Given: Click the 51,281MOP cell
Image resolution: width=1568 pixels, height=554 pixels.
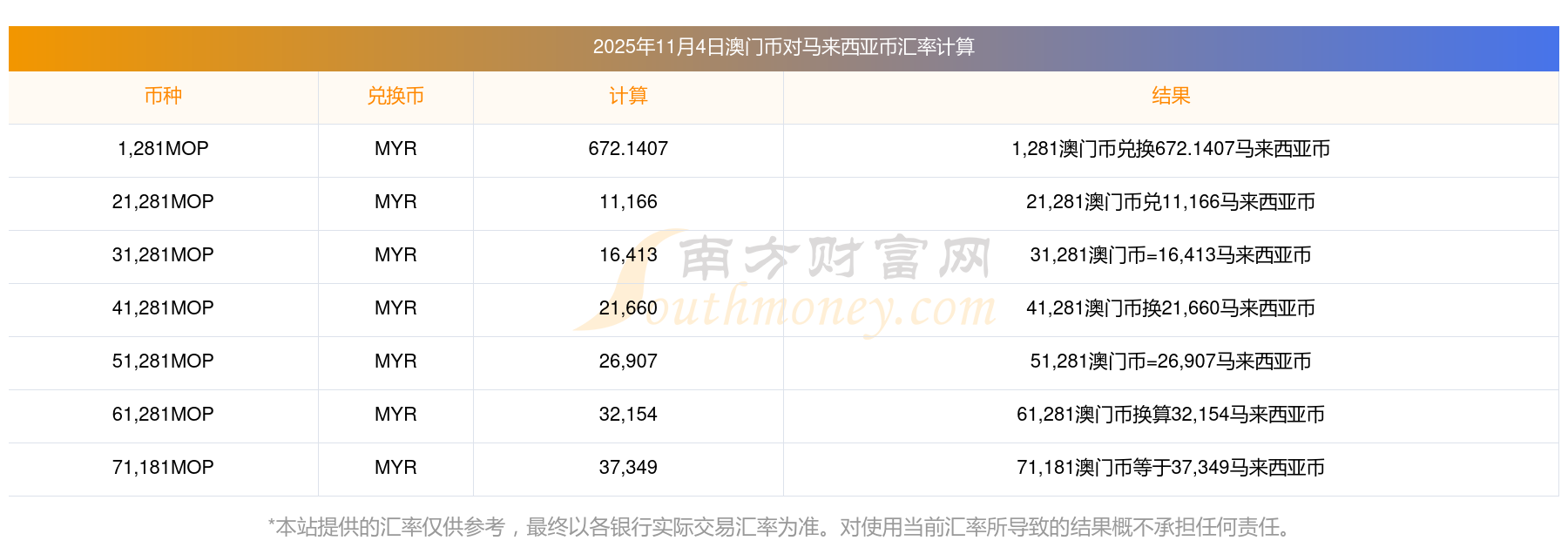Looking at the screenshot, I should (163, 361).
